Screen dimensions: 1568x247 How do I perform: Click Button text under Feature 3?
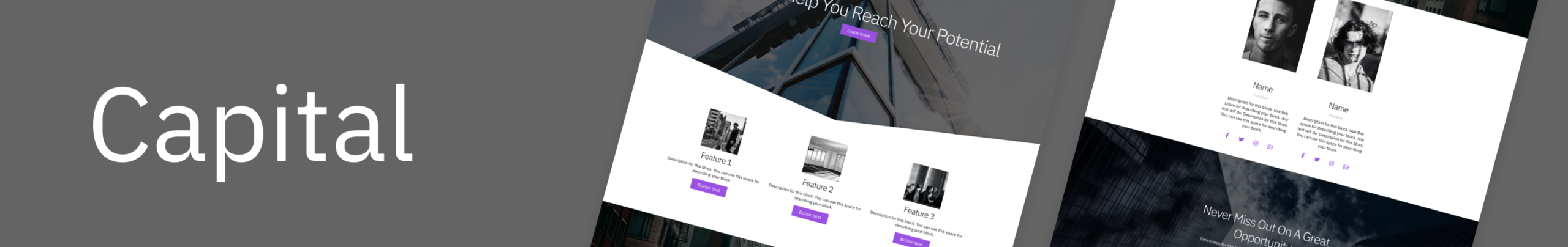coord(911,241)
